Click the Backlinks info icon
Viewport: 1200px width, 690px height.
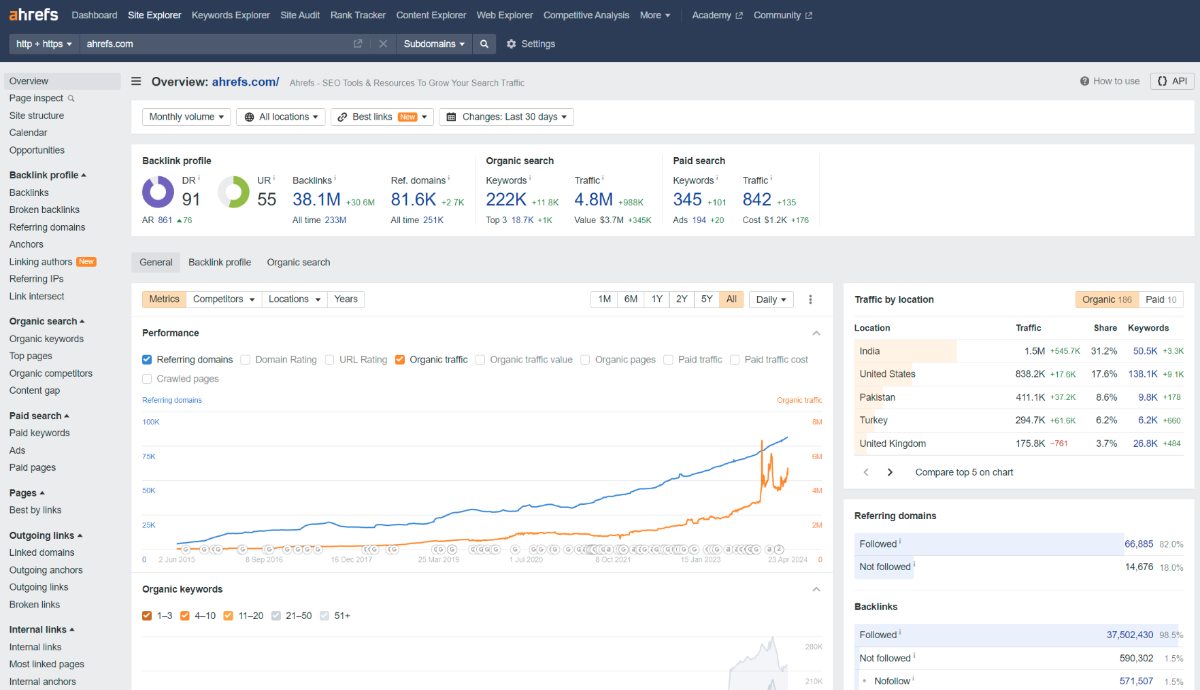[336, 178]
